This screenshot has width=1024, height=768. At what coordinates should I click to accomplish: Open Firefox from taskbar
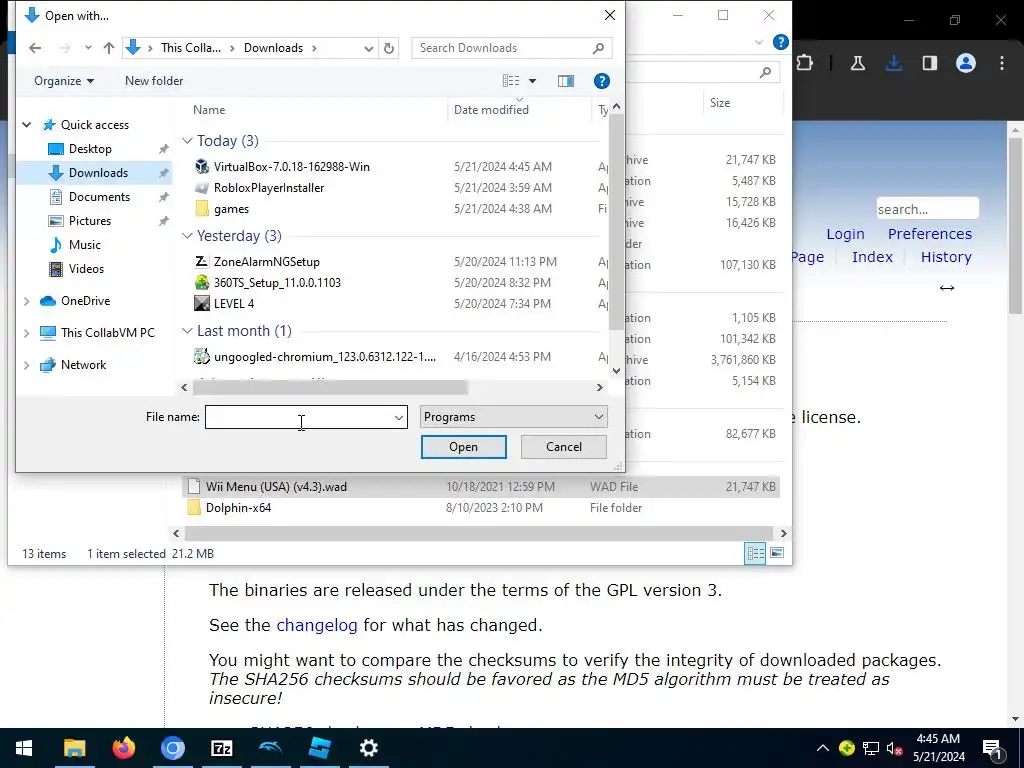click(x=123, y=748)
